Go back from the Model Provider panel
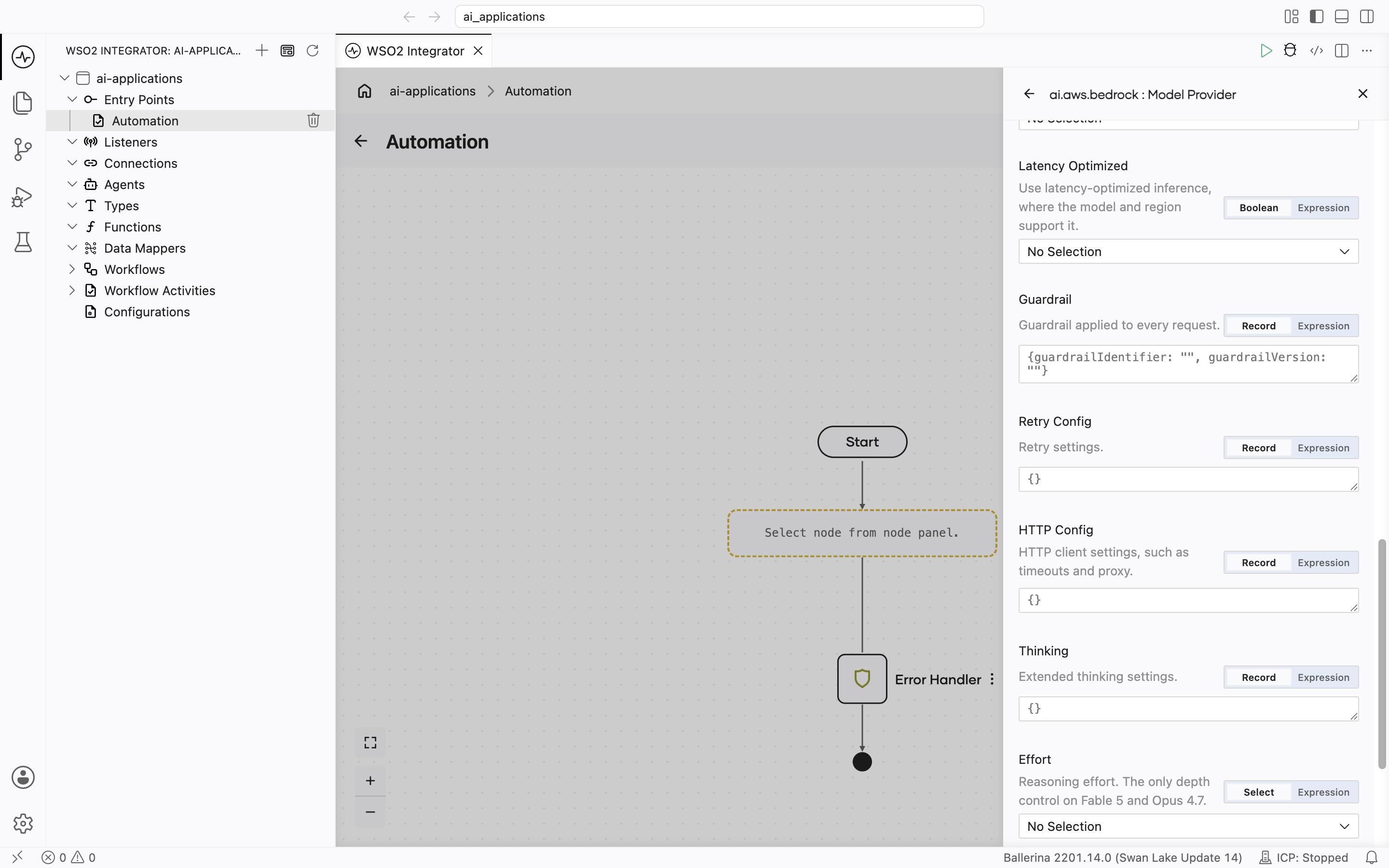The width and height of the screenshot is (1389, 868). [1029, 94]
